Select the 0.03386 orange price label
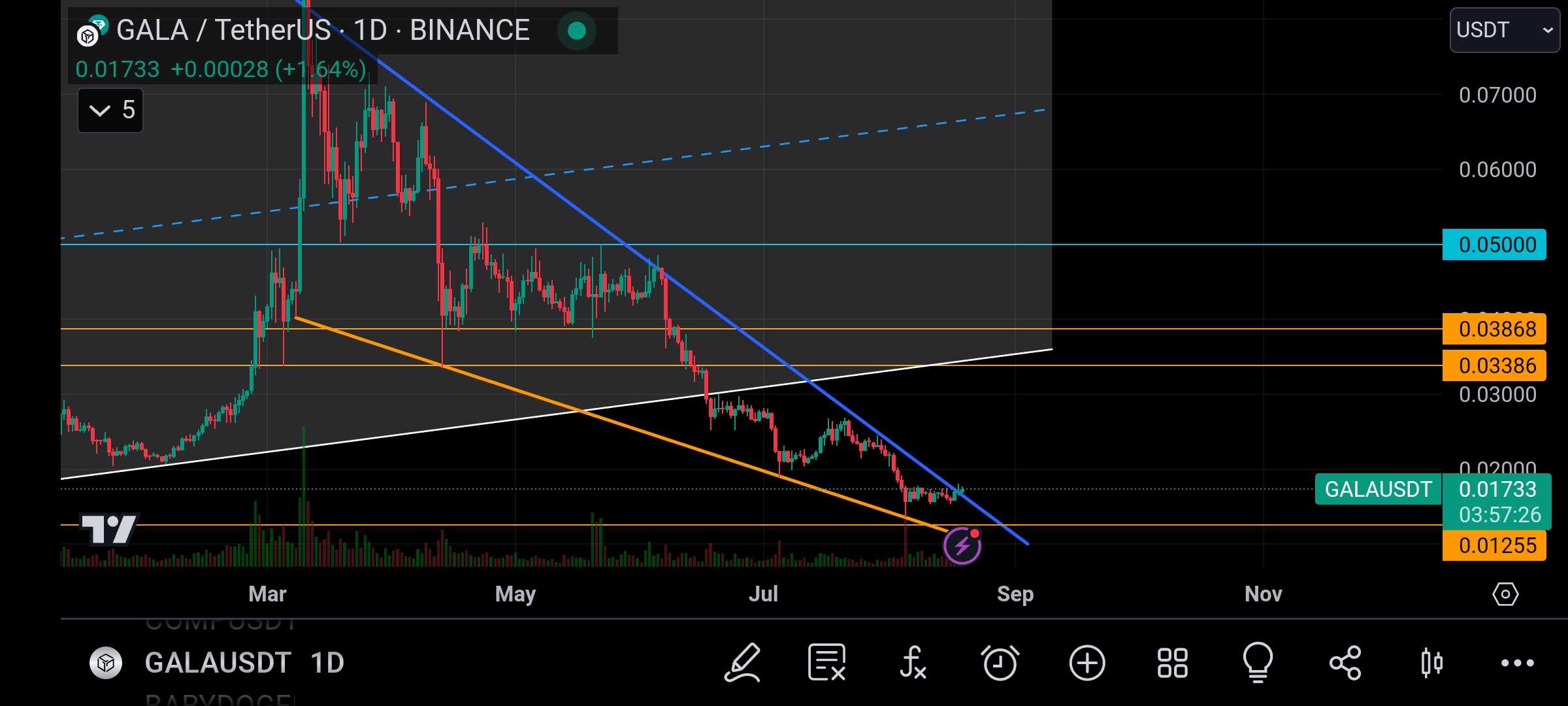Viewport: 1568px width, 706px height. [1494, 365]
